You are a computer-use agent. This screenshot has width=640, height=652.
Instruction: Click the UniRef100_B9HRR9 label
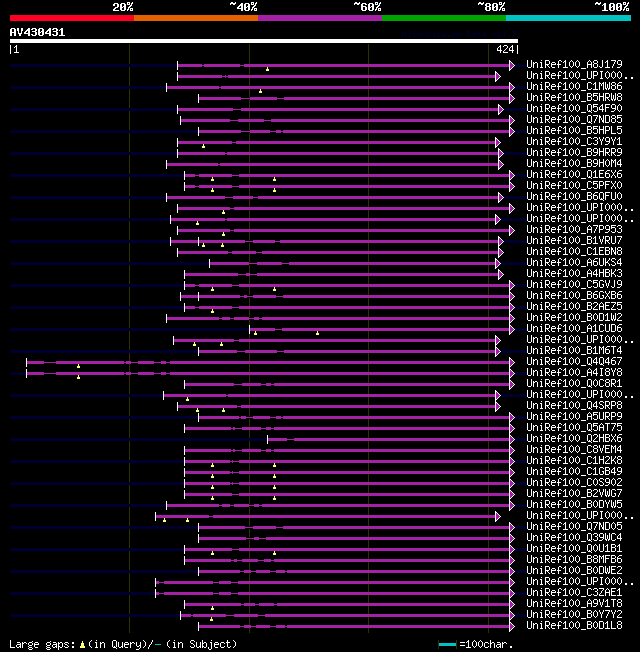tap(574, 153)
